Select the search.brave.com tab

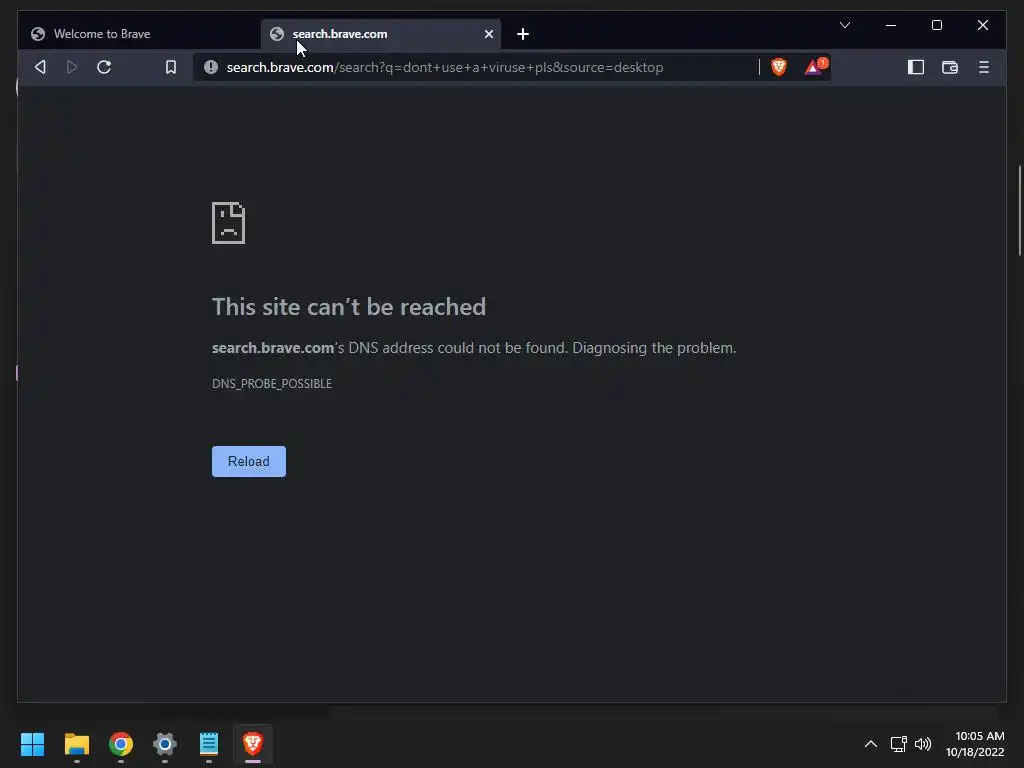tap(381, 34)
